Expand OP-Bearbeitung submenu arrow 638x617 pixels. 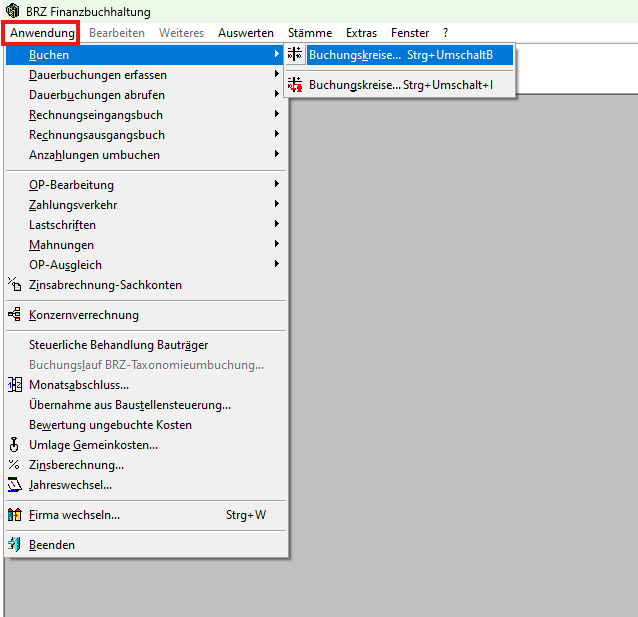pyautogui.click(x=277, y=184)
